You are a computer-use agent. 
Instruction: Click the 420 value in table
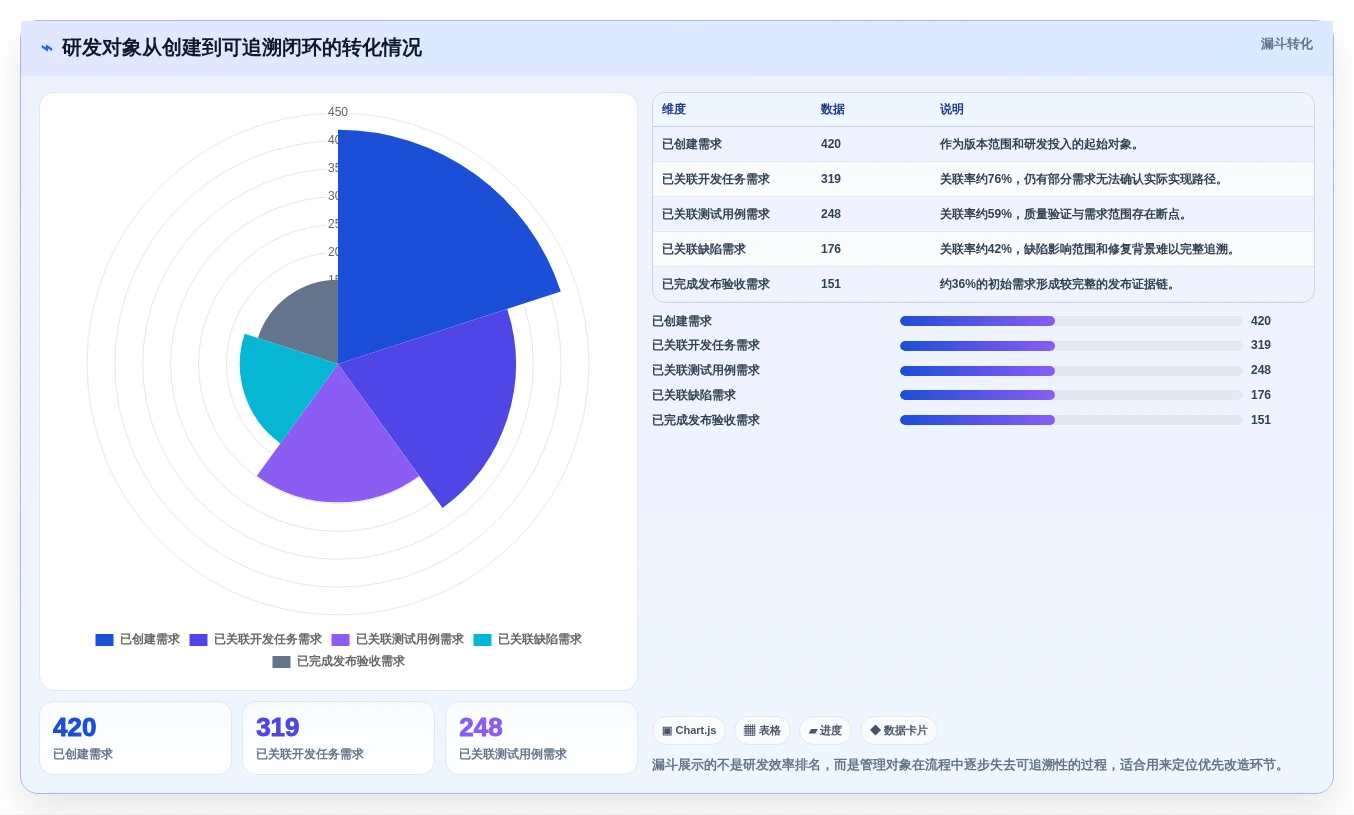(831, 144)
